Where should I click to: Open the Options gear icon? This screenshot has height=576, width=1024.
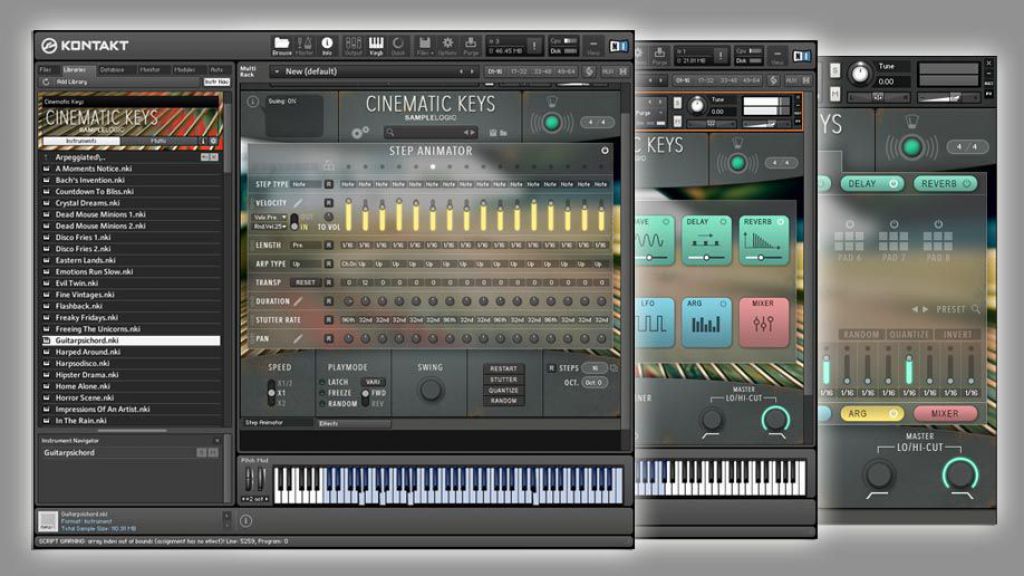pos(447,46)
